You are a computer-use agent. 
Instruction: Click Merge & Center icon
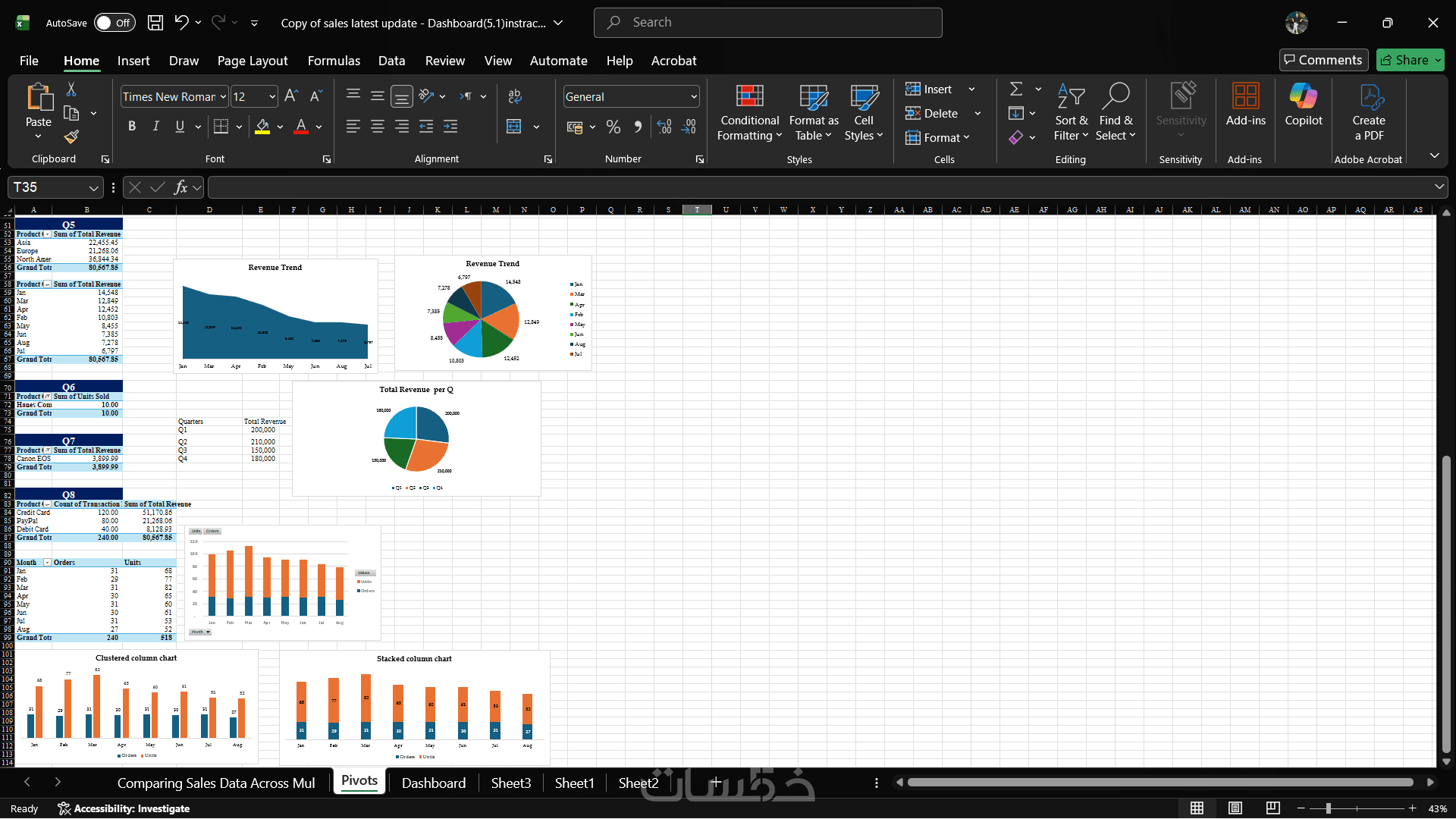coord(514,127)
